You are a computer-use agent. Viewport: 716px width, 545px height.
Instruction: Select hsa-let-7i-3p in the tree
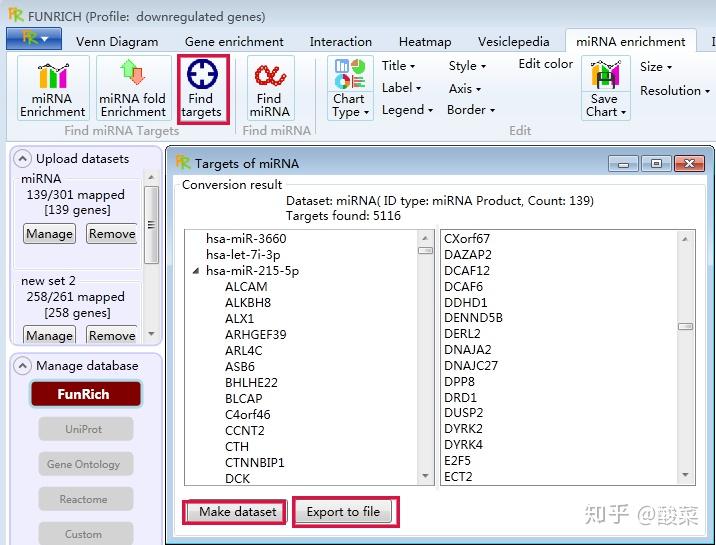[243, 255]
